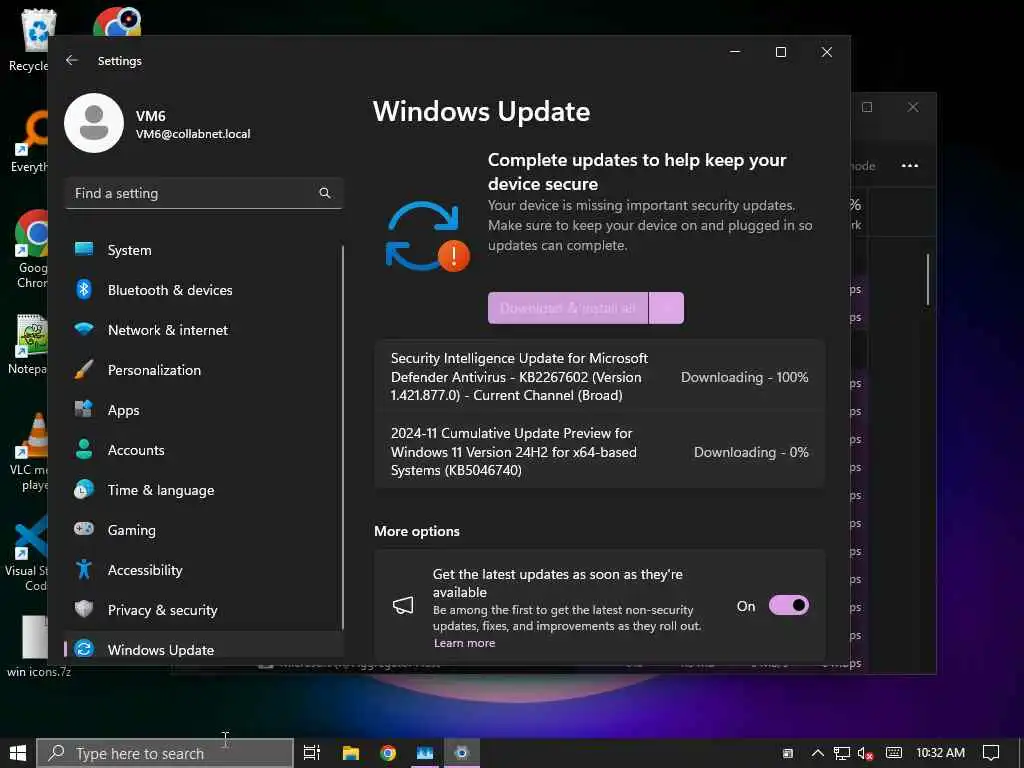Image resolution: width=1024 pixels, height=768 pixels.
Task: Maximize the background window
Action: 867,107
